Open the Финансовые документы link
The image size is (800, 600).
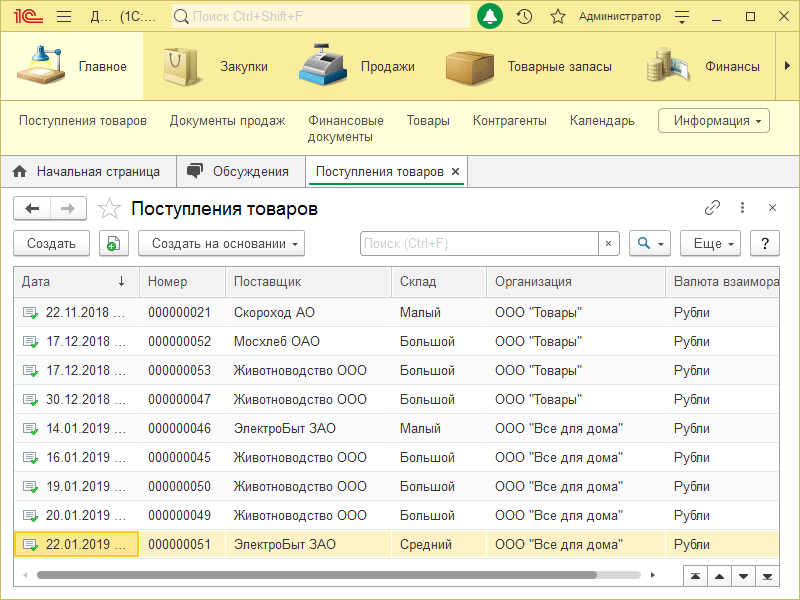click(x=345, y=129)
